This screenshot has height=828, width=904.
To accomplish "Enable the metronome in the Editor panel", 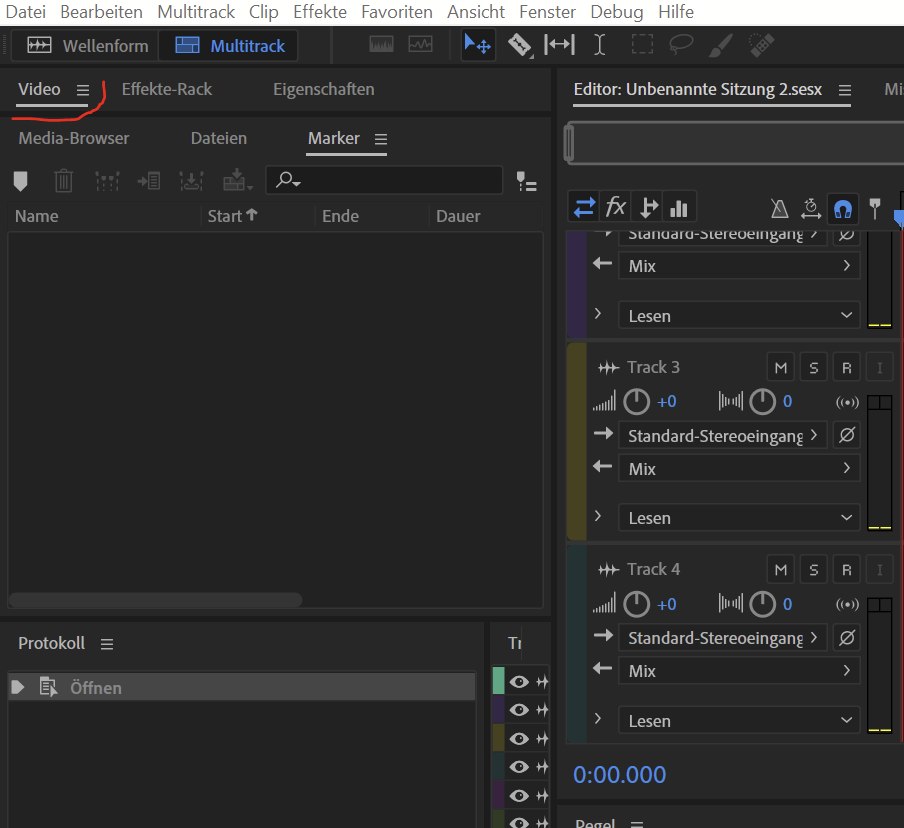I will click(x=779, y=207).
